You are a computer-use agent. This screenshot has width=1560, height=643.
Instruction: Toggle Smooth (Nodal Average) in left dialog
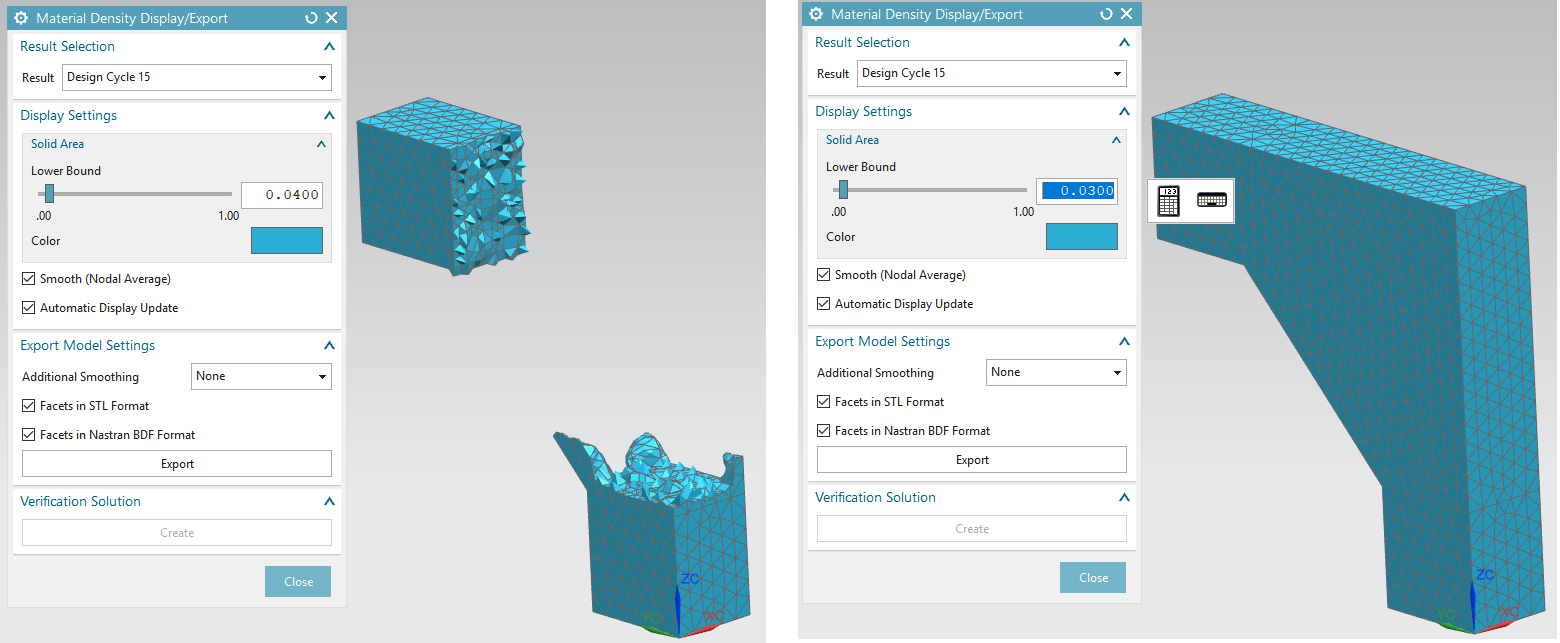tap(28, 279)
